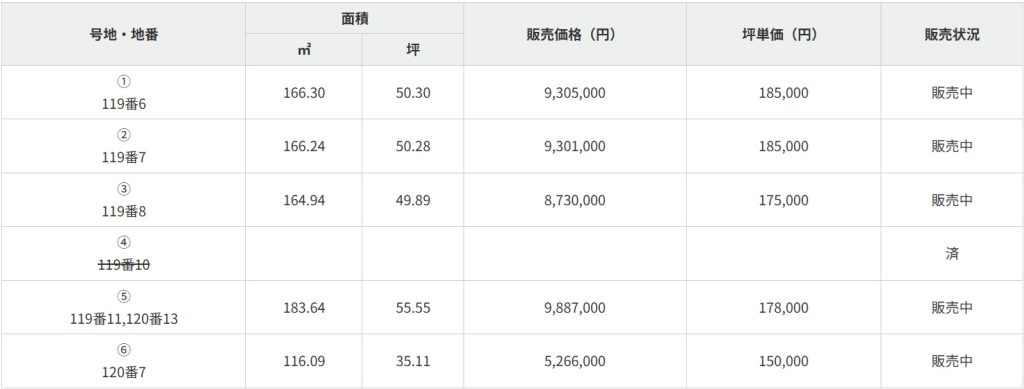Click the struck-through 119番10 lot
Screen dimensions: 1024x389
123,265
